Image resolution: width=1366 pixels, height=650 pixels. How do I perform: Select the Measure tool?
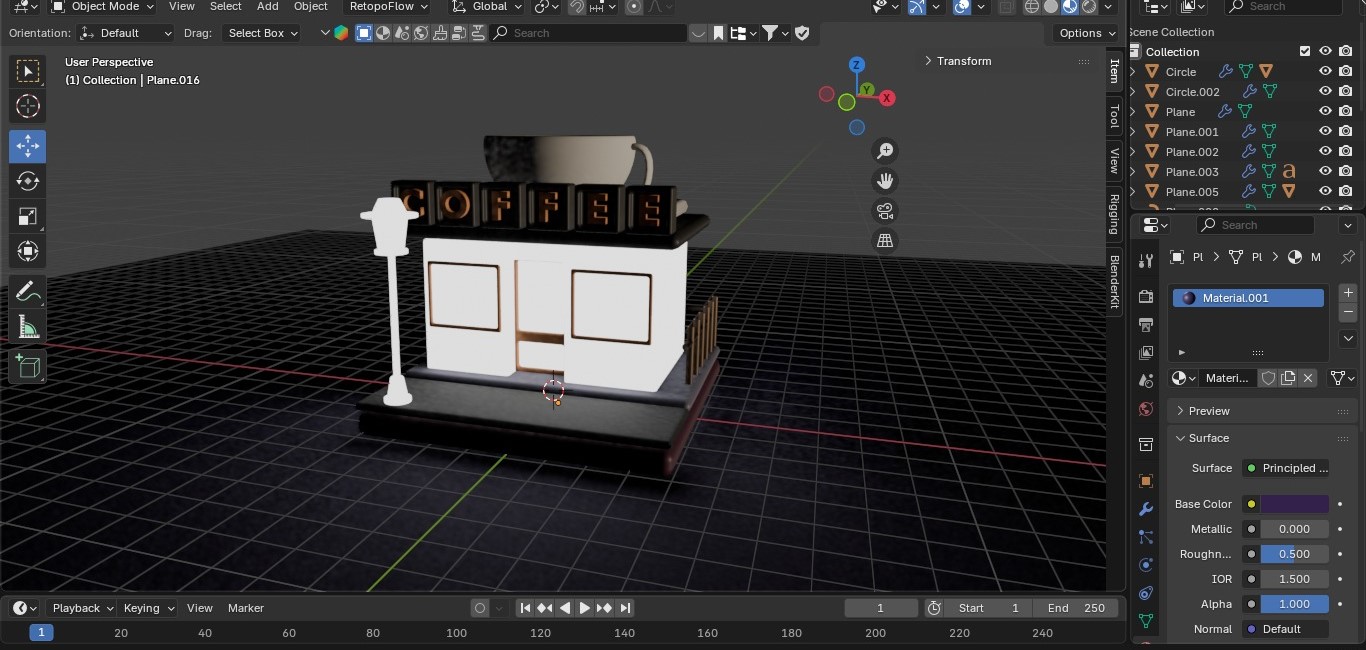coord(28,327)
